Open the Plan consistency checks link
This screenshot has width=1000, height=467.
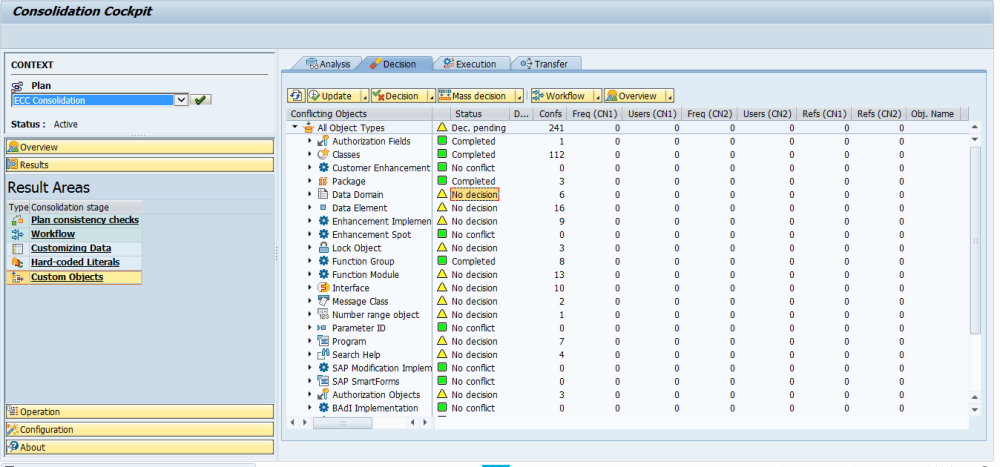(85, 219)
